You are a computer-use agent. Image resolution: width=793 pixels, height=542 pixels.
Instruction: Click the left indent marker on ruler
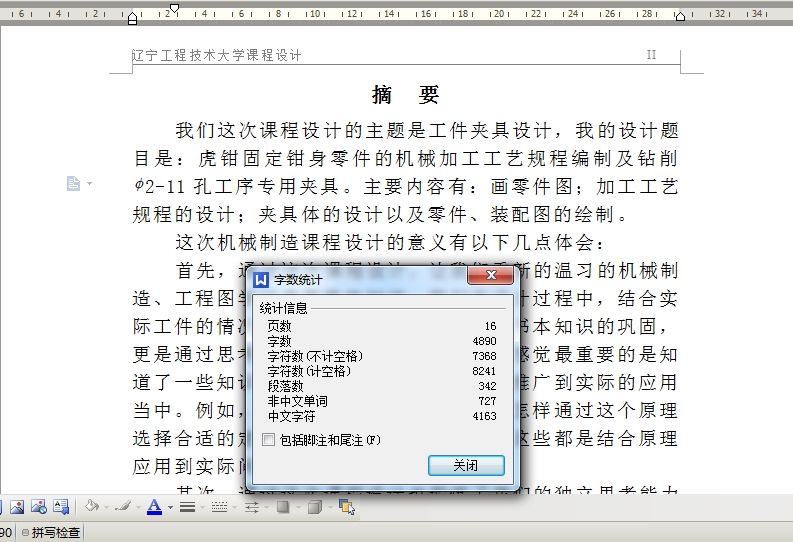coord(133,19)
